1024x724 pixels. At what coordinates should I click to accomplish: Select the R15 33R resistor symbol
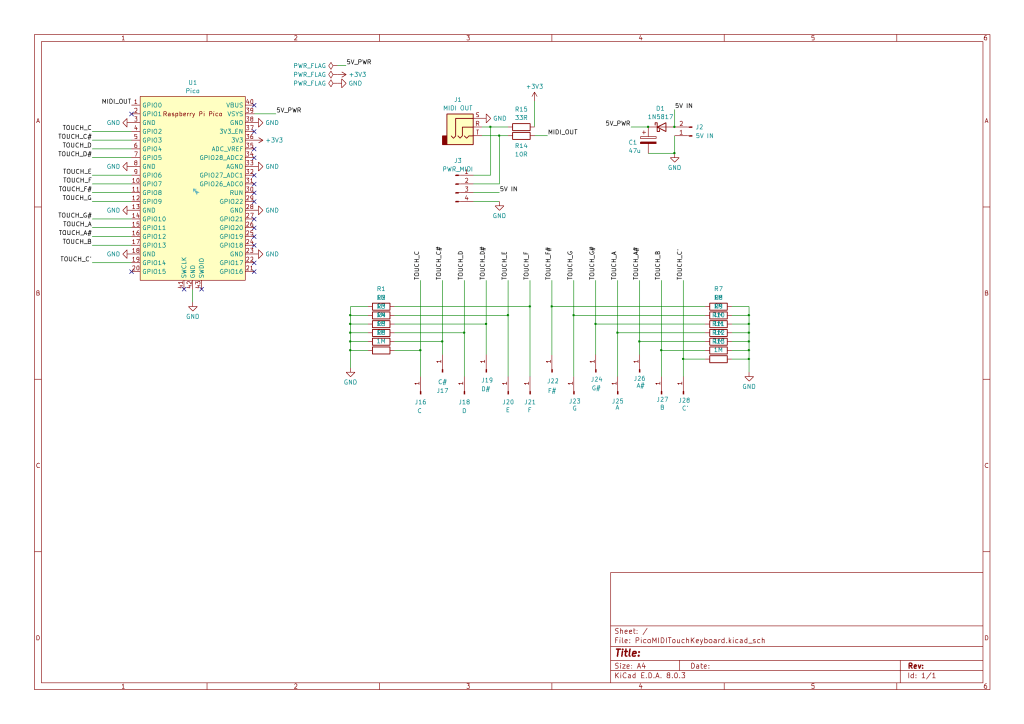521,126
